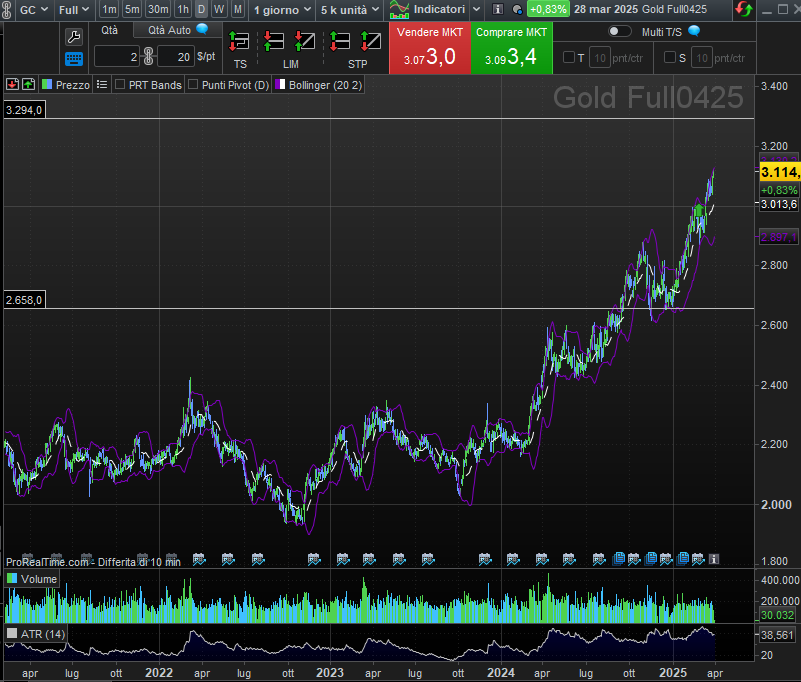Click the Comprare MKT buy button

pyautogui.click(x=511, y=47)
